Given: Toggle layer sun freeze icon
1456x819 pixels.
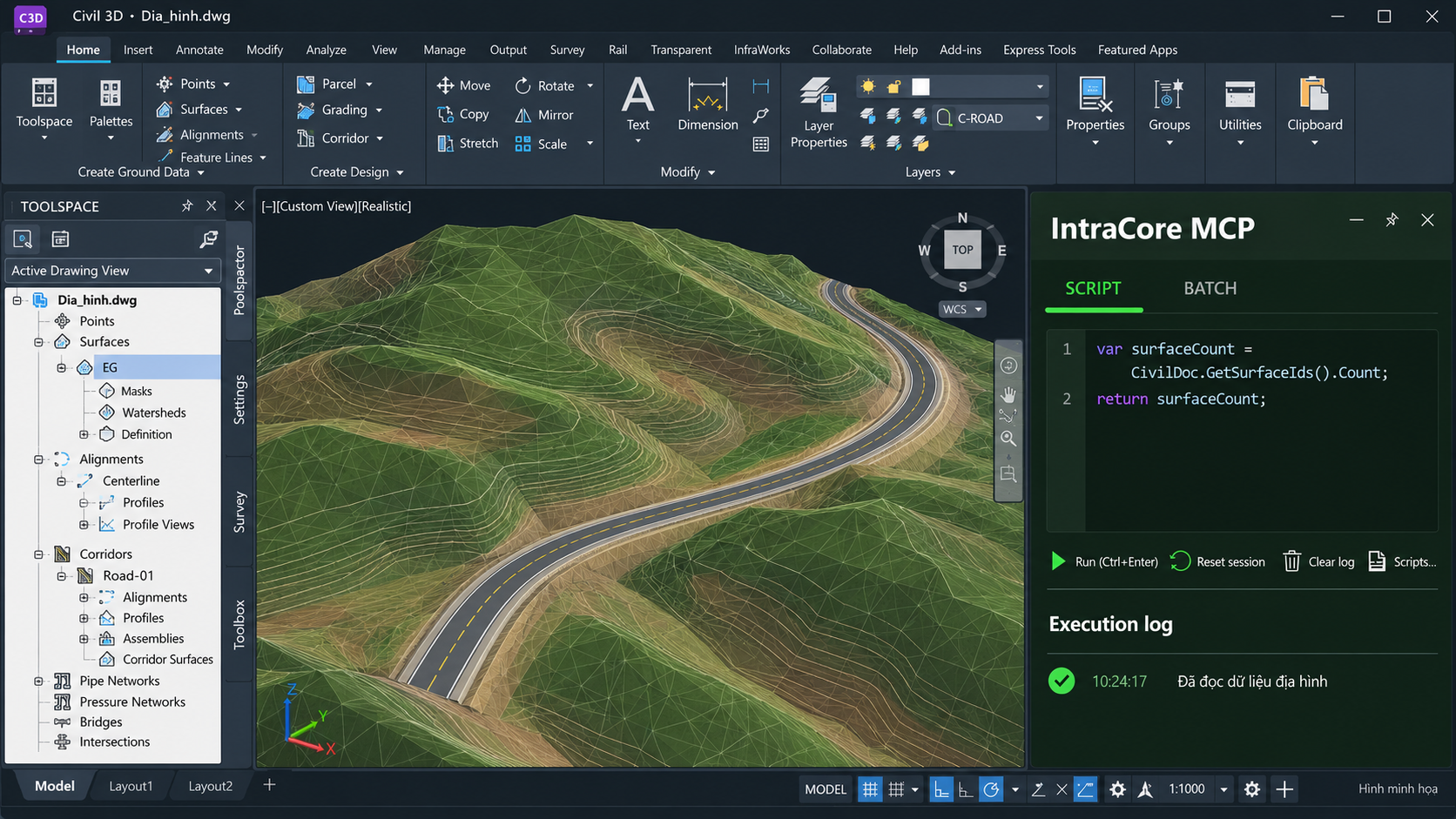Looking at the screenshot, I should [x=868, y=86].
